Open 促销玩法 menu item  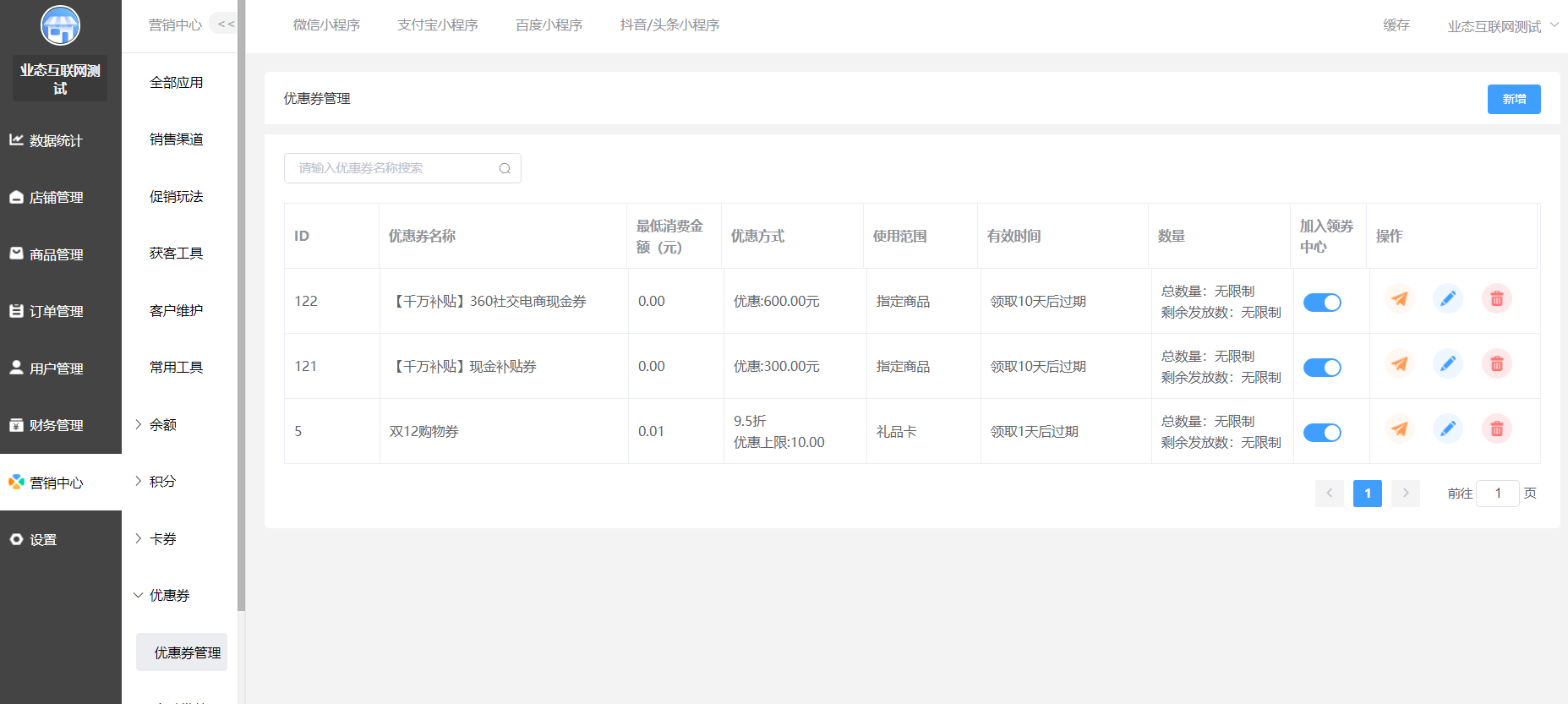[x=177, y=196]
